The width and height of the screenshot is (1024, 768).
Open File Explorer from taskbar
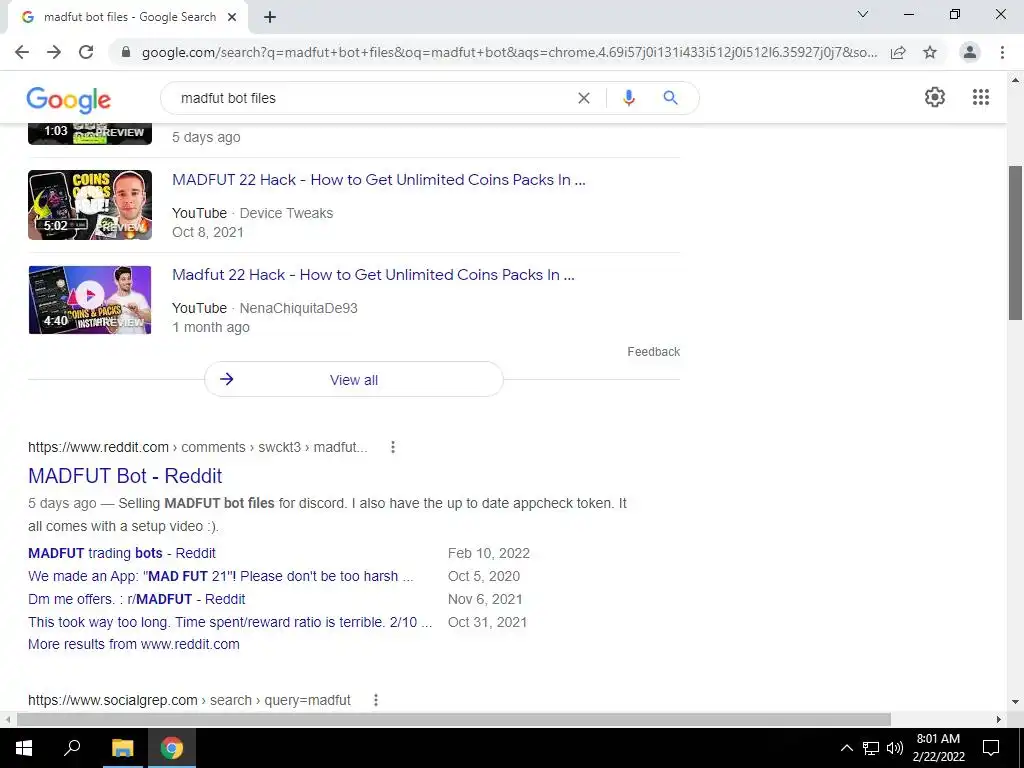click(122, 748)
